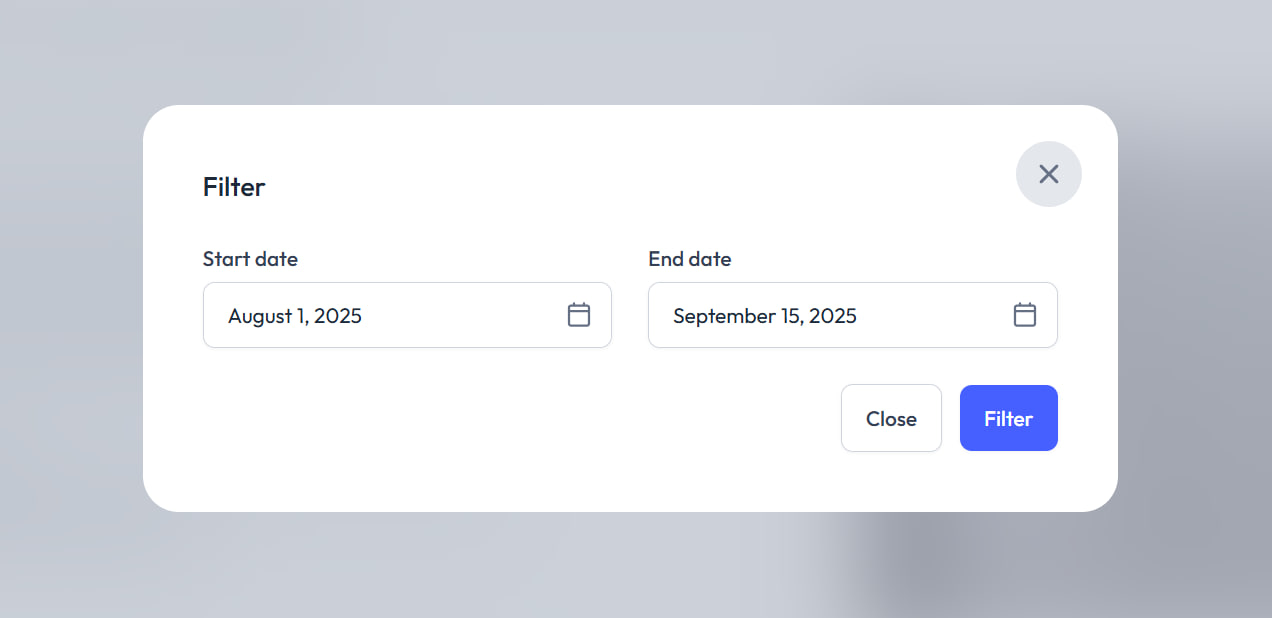Open the Start date calendar picker icon
Viewport: 1272px width, 618px height.
click(x=579, y=315)
